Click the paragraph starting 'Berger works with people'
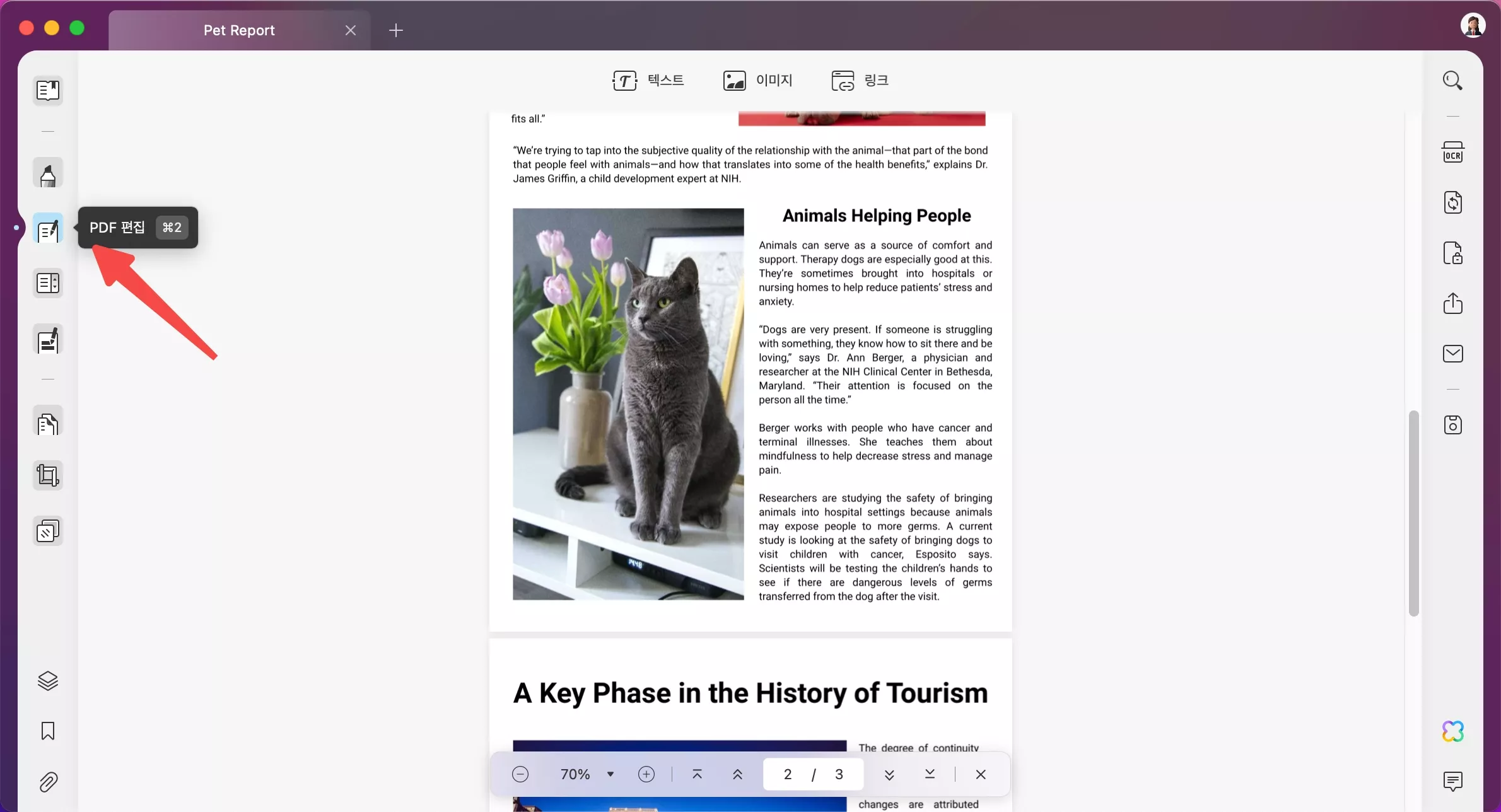This screenshot has height=812, width=1501. [x=875, y=449]
